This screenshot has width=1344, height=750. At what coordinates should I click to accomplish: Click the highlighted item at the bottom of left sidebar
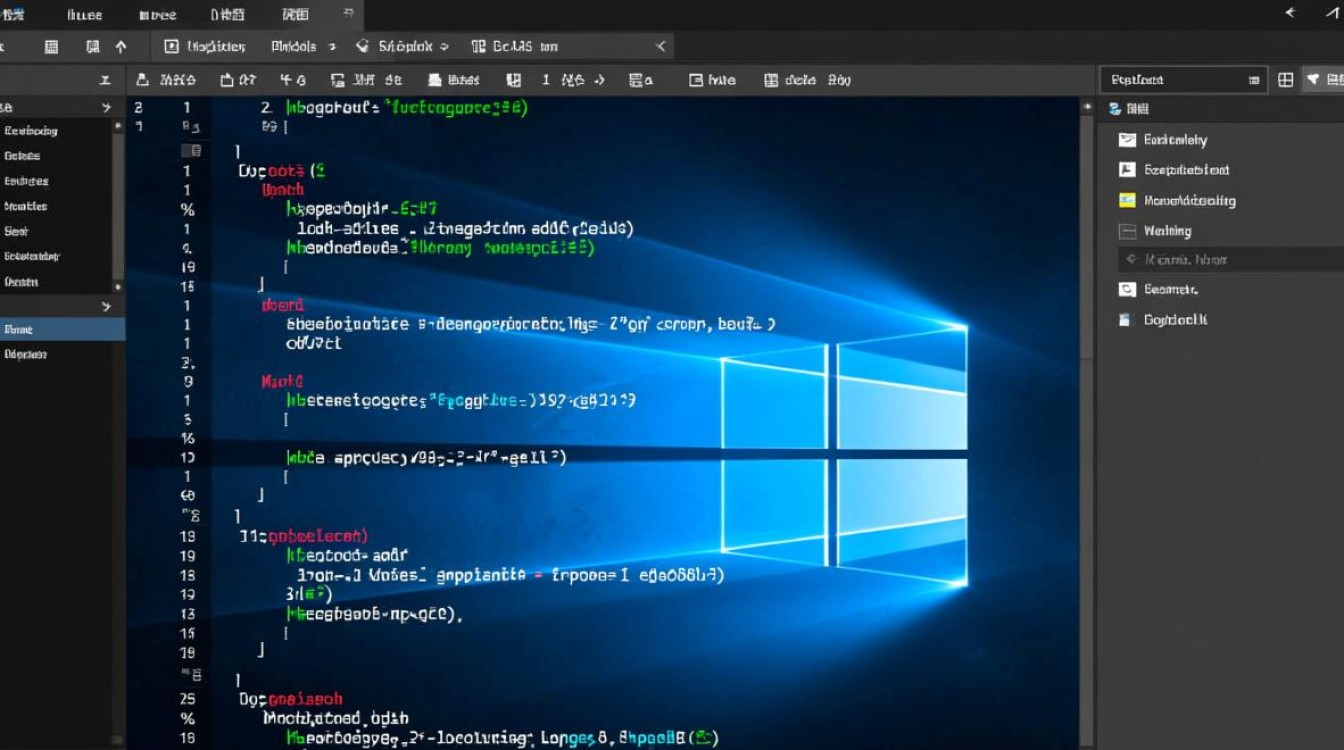pos(62,328)
